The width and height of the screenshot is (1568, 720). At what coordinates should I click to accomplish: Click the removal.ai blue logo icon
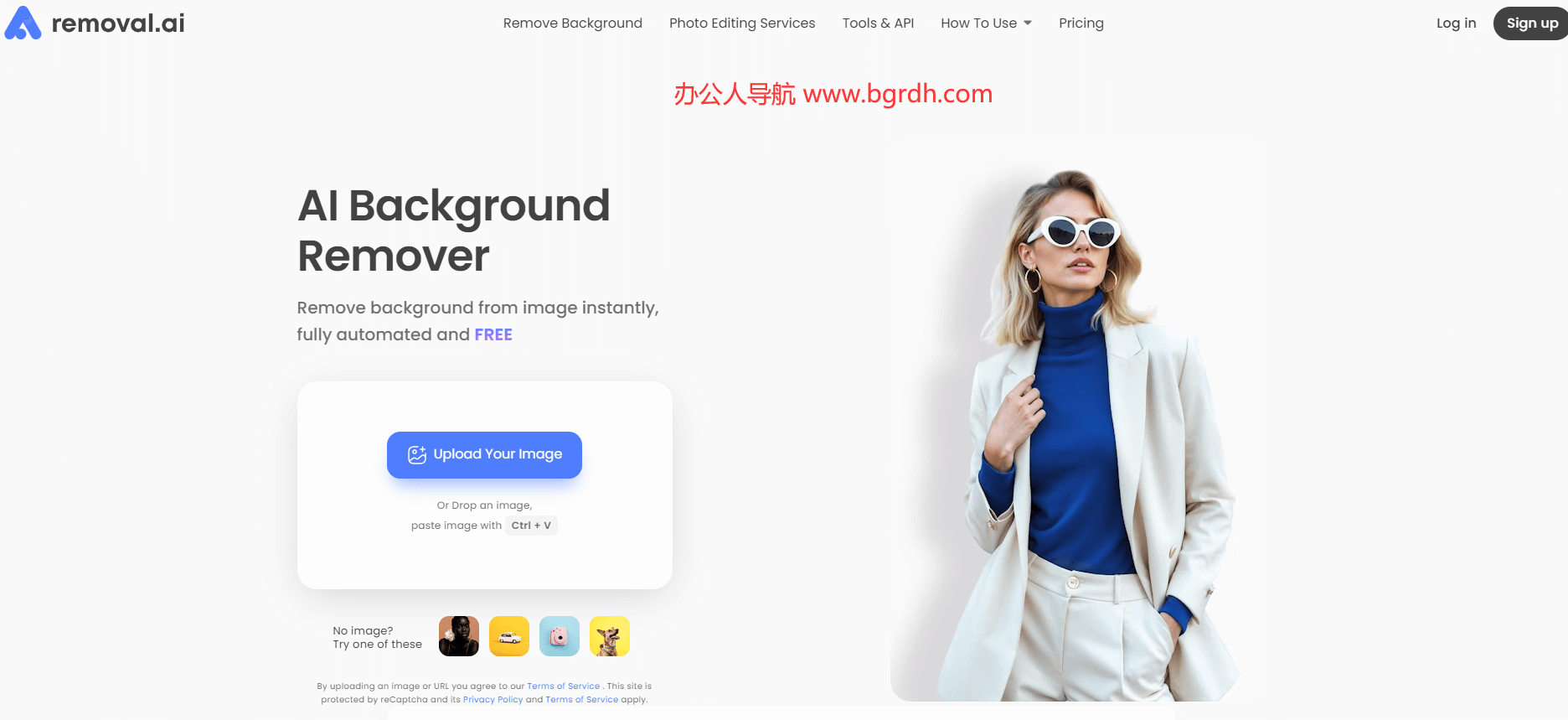tap(23, 23)
